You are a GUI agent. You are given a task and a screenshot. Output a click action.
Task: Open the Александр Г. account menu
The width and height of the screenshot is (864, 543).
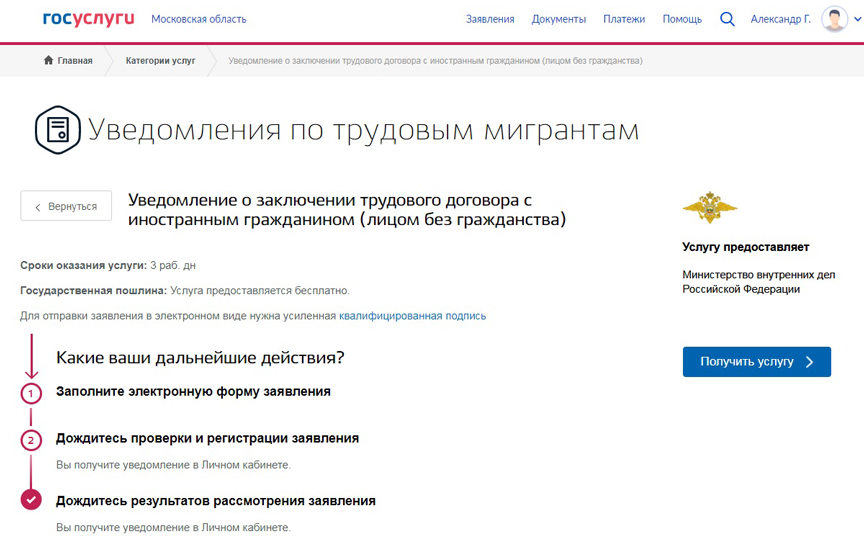tap(780, 19)
